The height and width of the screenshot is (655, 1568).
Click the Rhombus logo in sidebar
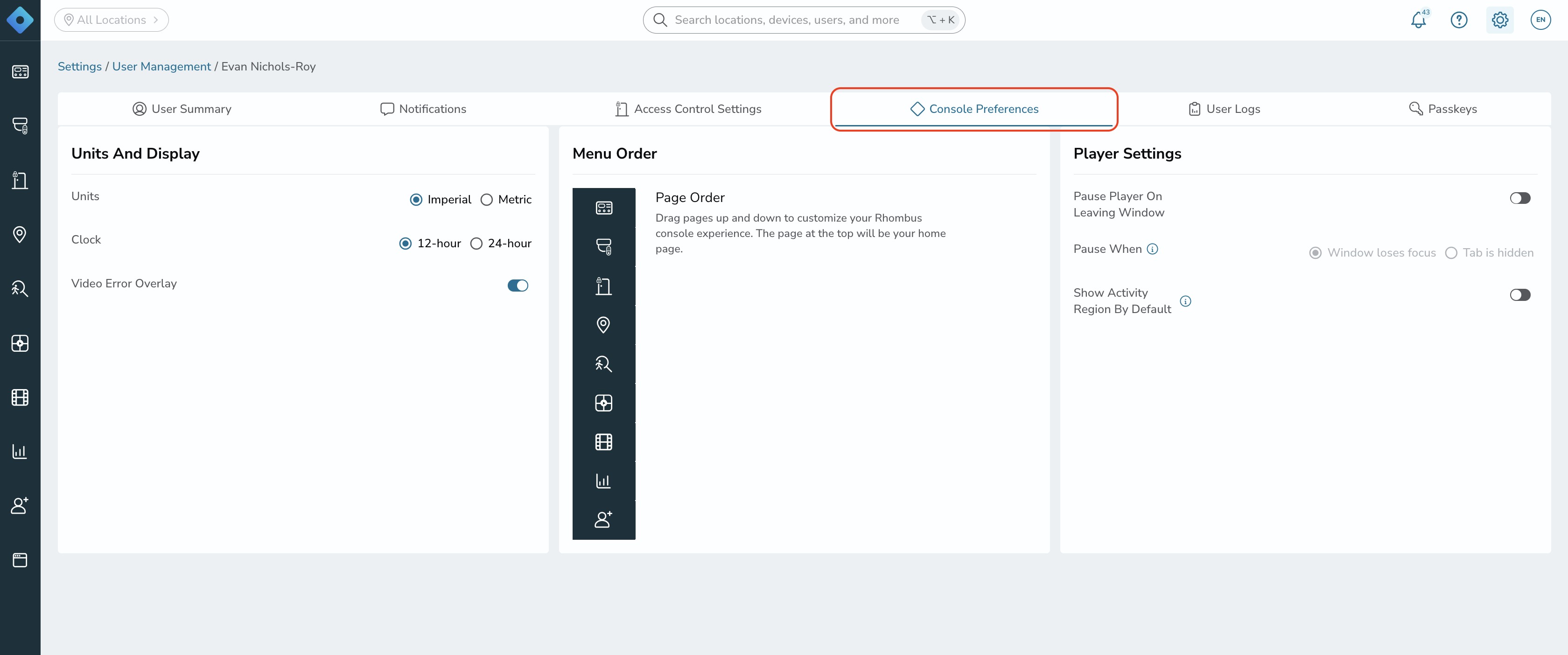(20, 20)
